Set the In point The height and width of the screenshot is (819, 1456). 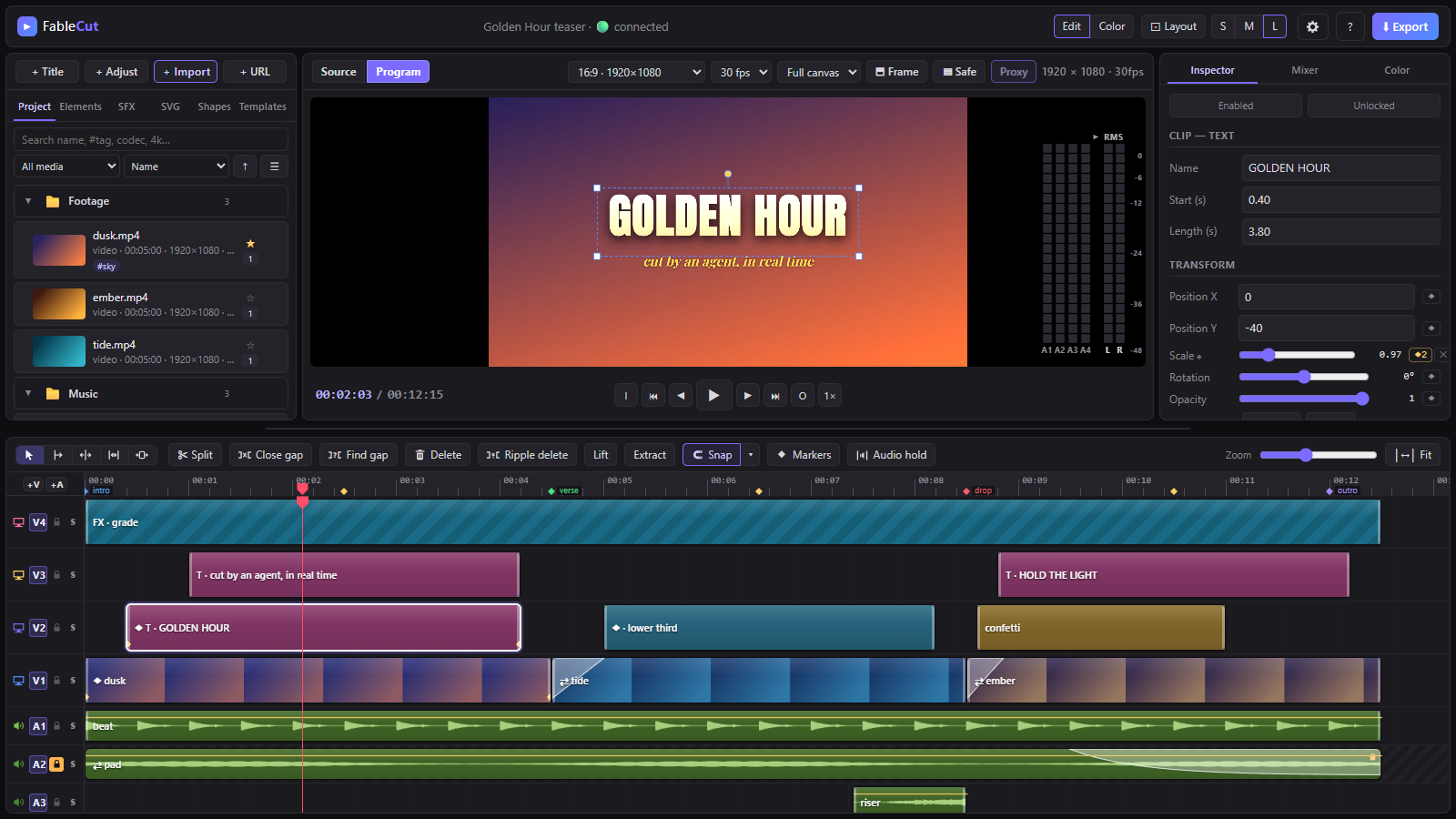click(626, 396)
